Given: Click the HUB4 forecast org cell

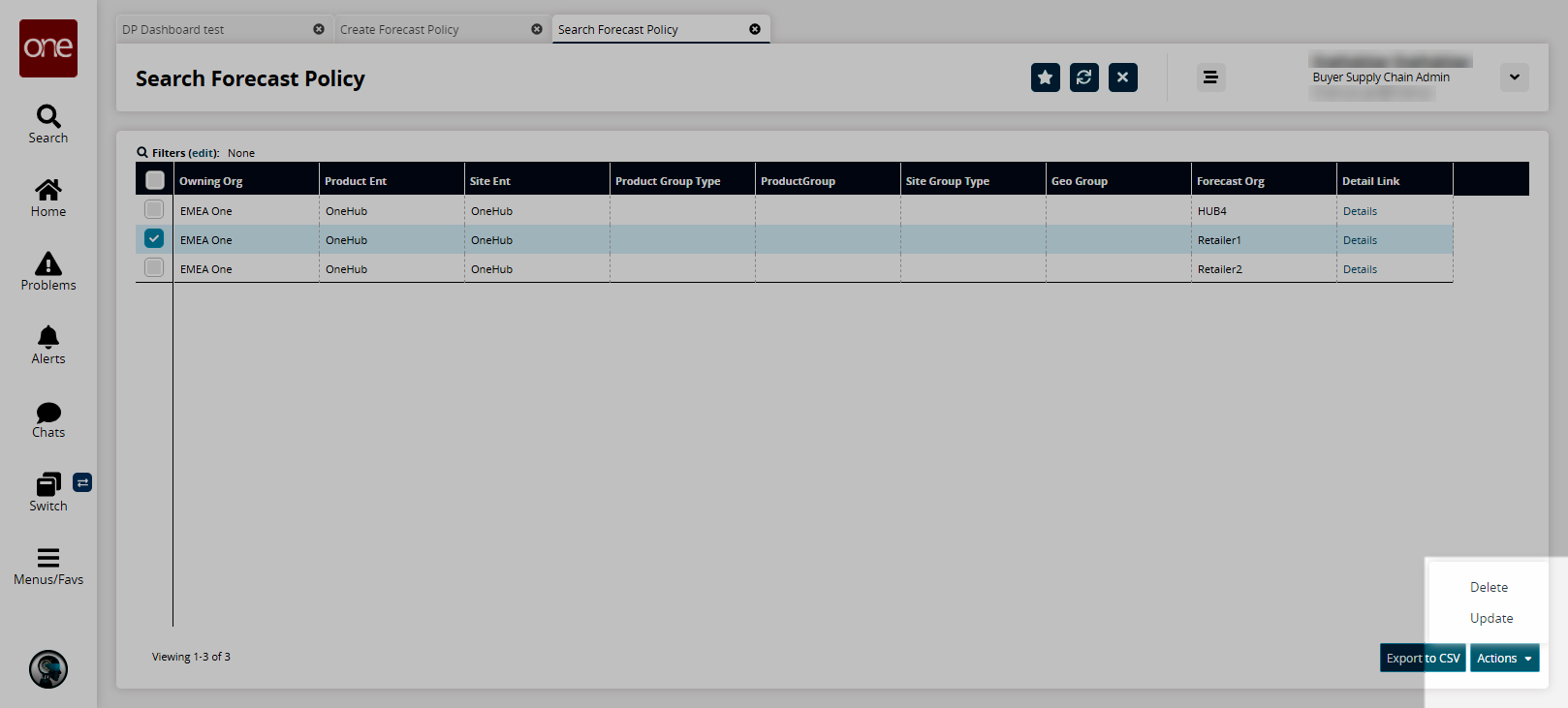Looking at the screenshot, I should [x=1265, y=211].
